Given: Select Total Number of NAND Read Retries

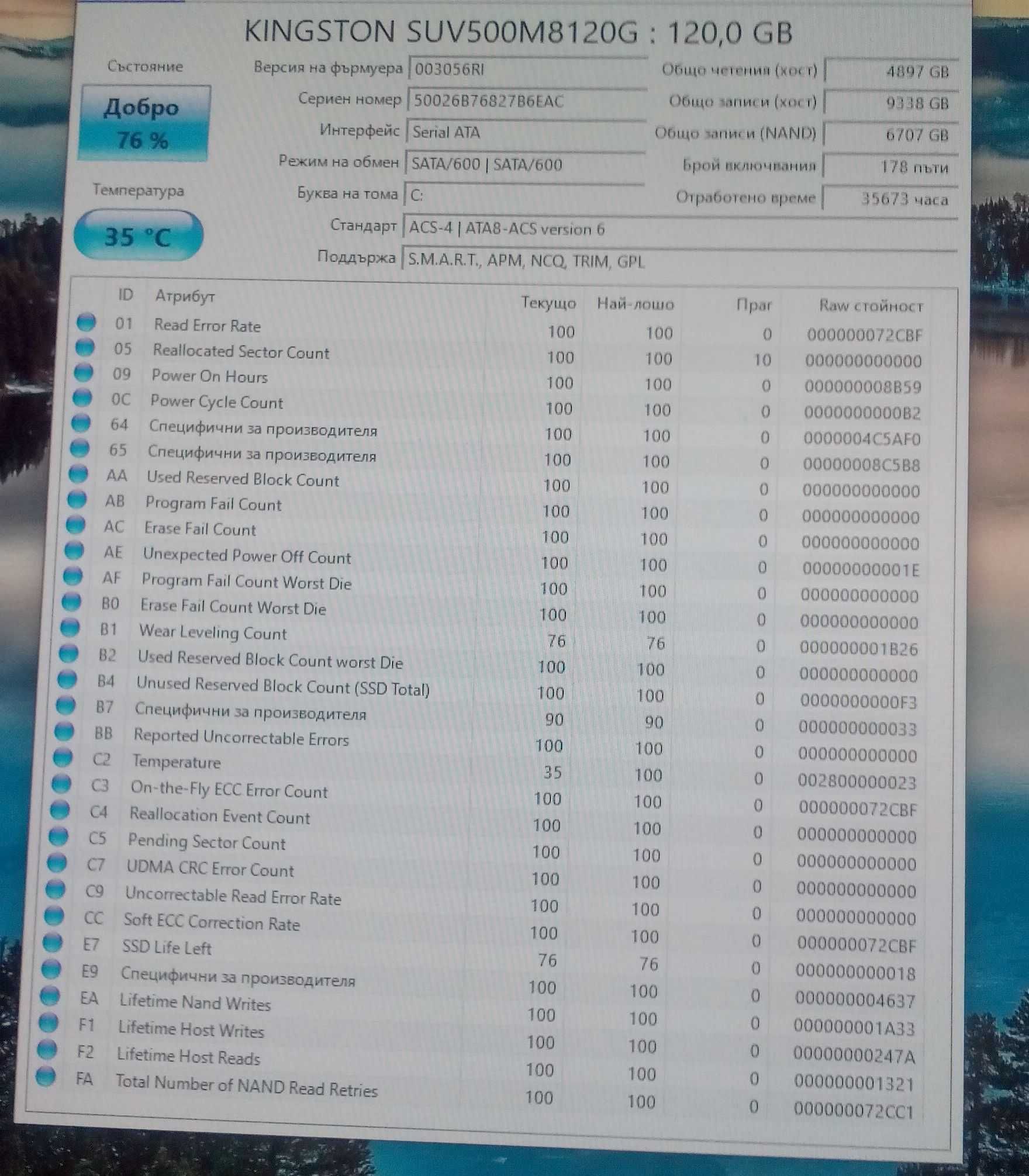Looking at the screenshot, I should pos(246,1085).
